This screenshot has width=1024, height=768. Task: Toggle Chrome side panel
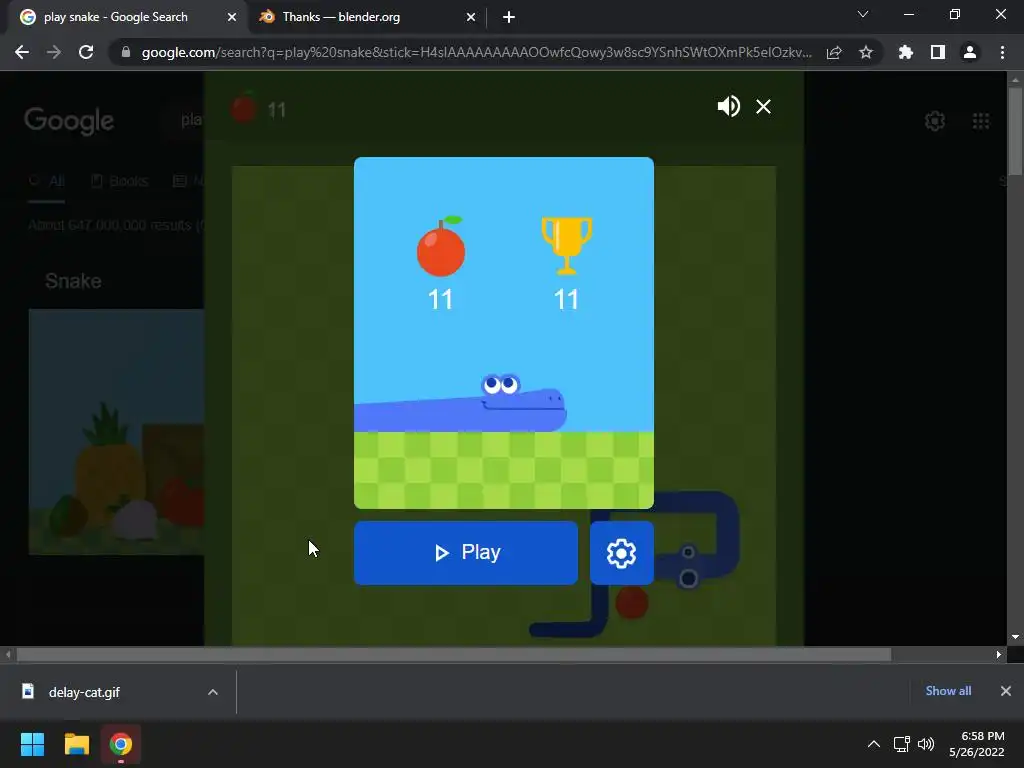[937, 52]
